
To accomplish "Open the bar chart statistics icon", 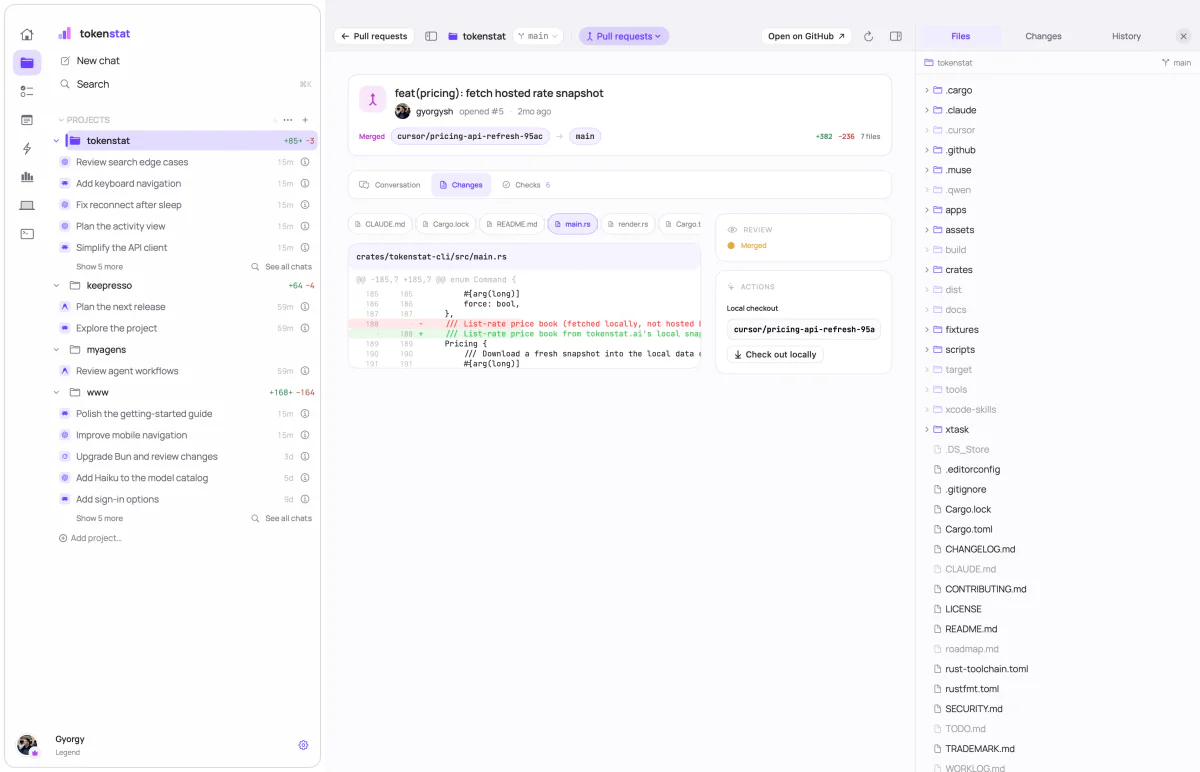I will point(27,177).
